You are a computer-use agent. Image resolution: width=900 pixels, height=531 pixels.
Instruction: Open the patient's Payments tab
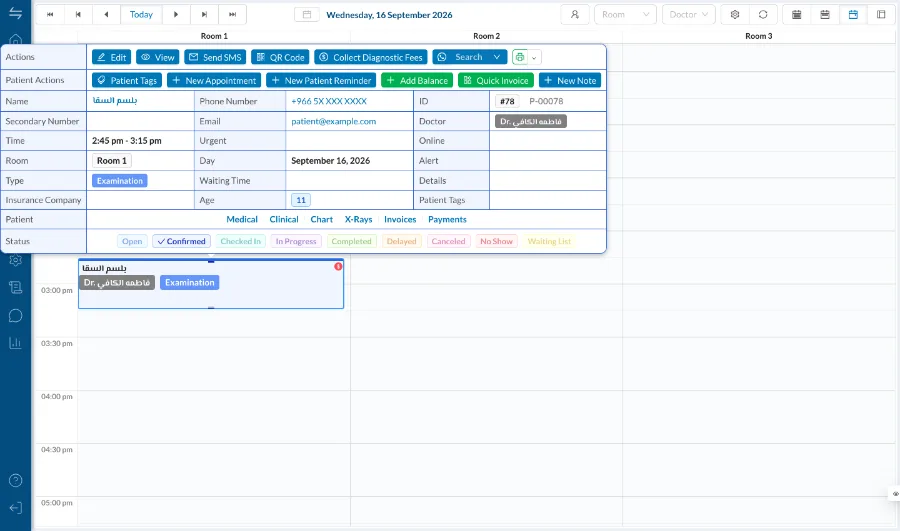(x=447, y=219)
